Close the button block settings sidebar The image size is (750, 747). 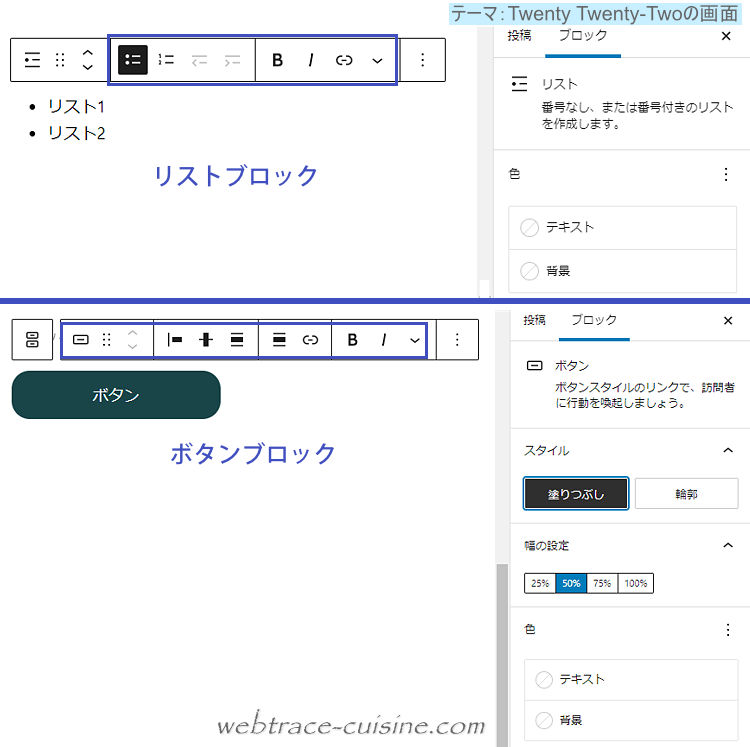[728, 320]
